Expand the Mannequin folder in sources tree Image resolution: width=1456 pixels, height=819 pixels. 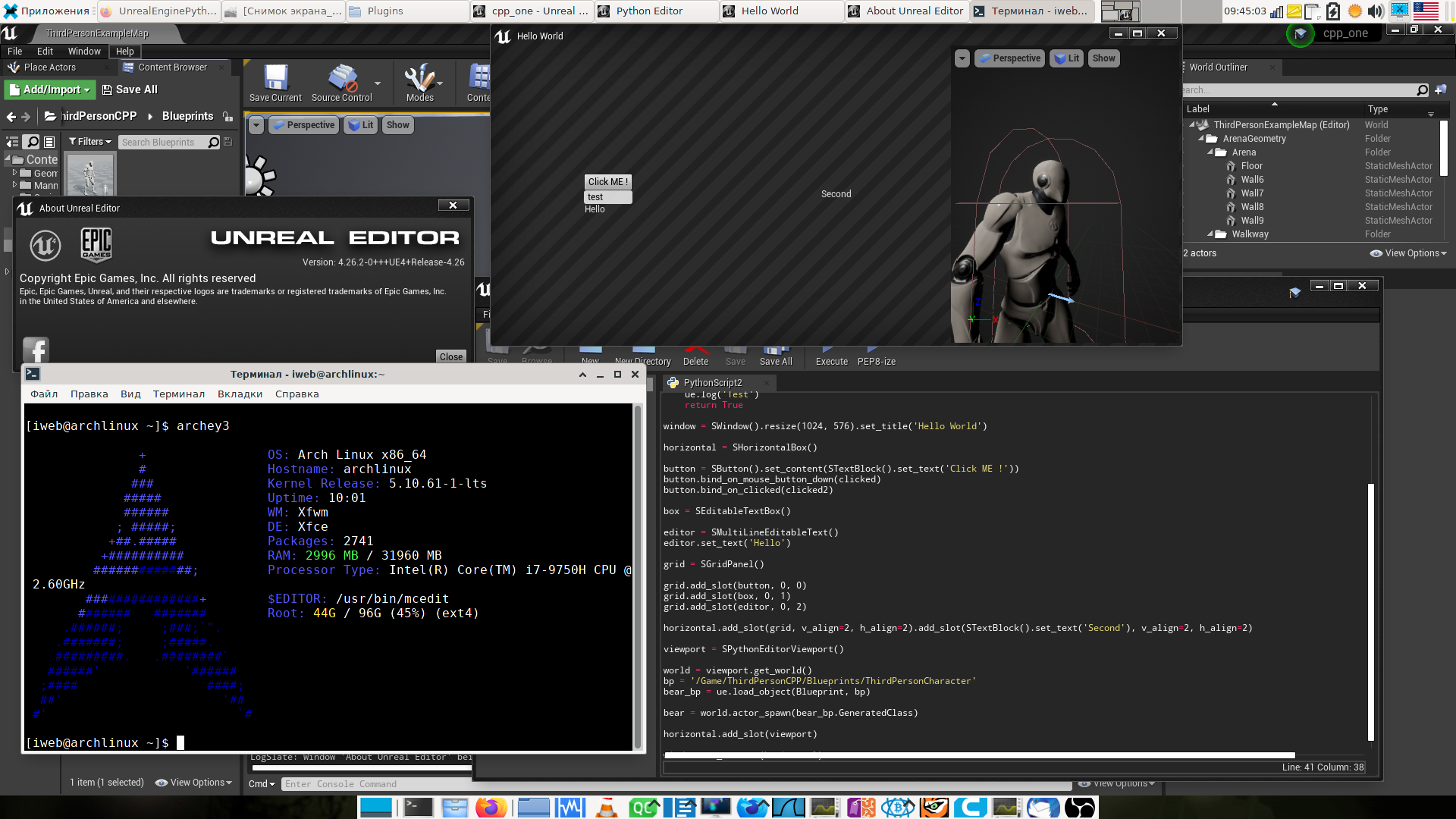tap(14, 184)
